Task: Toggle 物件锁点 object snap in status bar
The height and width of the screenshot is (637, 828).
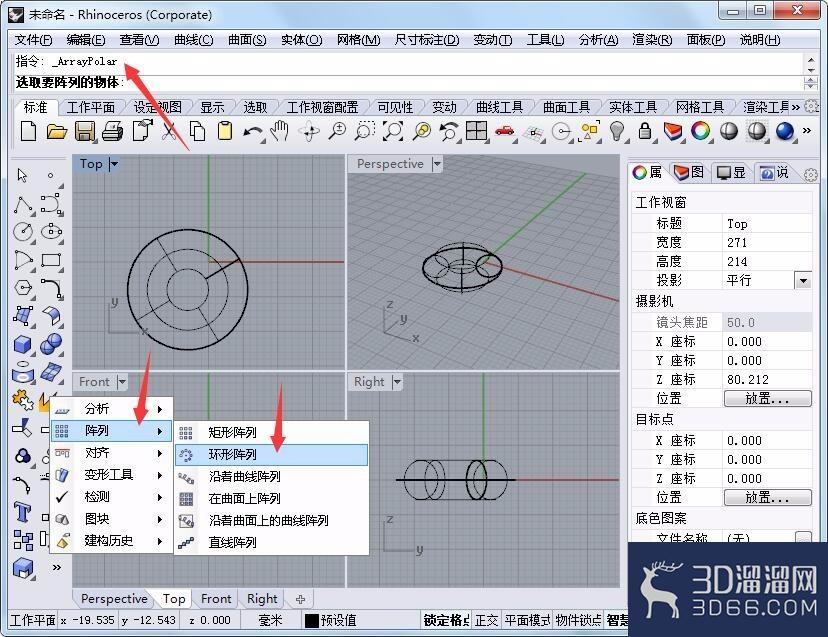Action: tap(578, 620)
